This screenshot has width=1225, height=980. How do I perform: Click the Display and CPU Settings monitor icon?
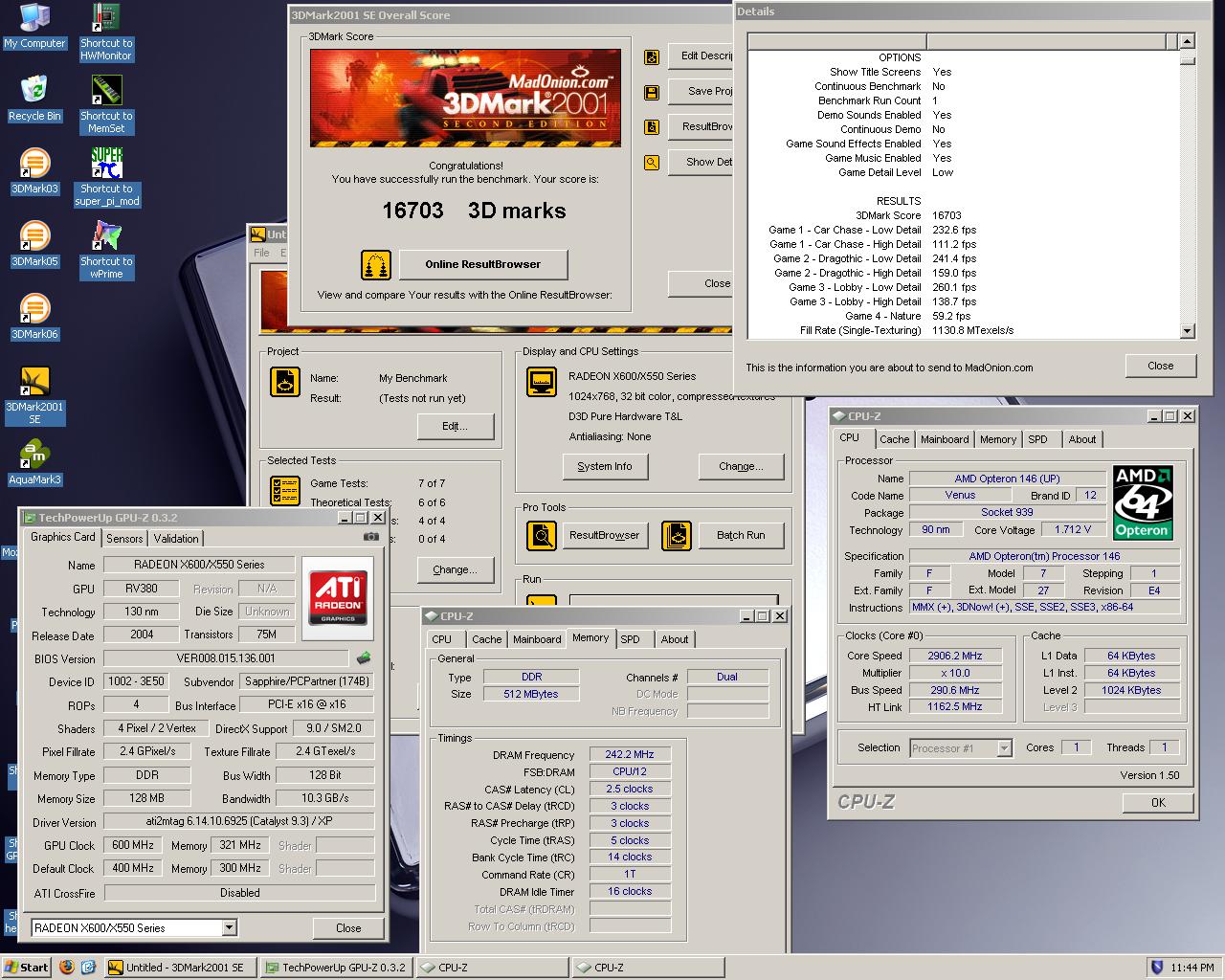542,382
